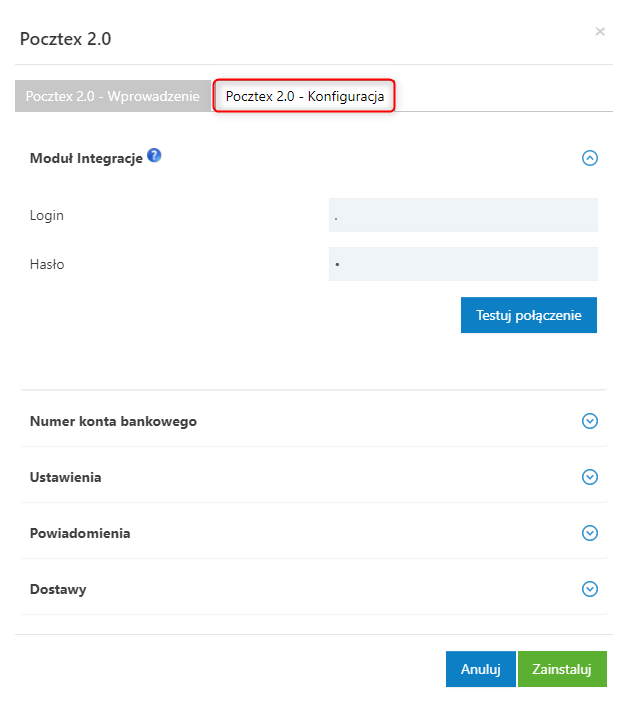Cancel with the Anuluj button
Image resolution: width=628 pixels, height=708 pixels.
tap(480, 669)
